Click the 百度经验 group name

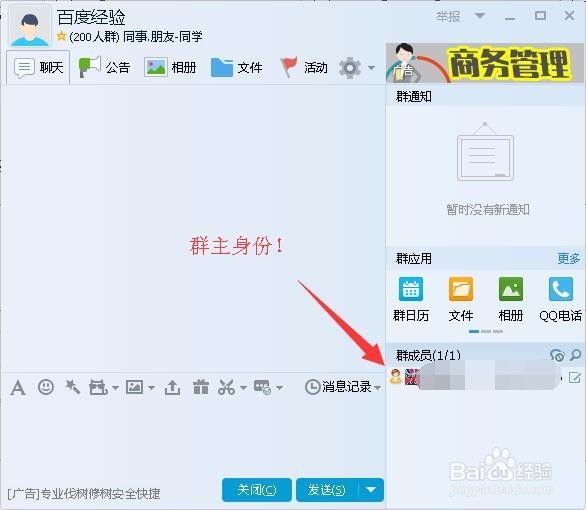point(91,17)
